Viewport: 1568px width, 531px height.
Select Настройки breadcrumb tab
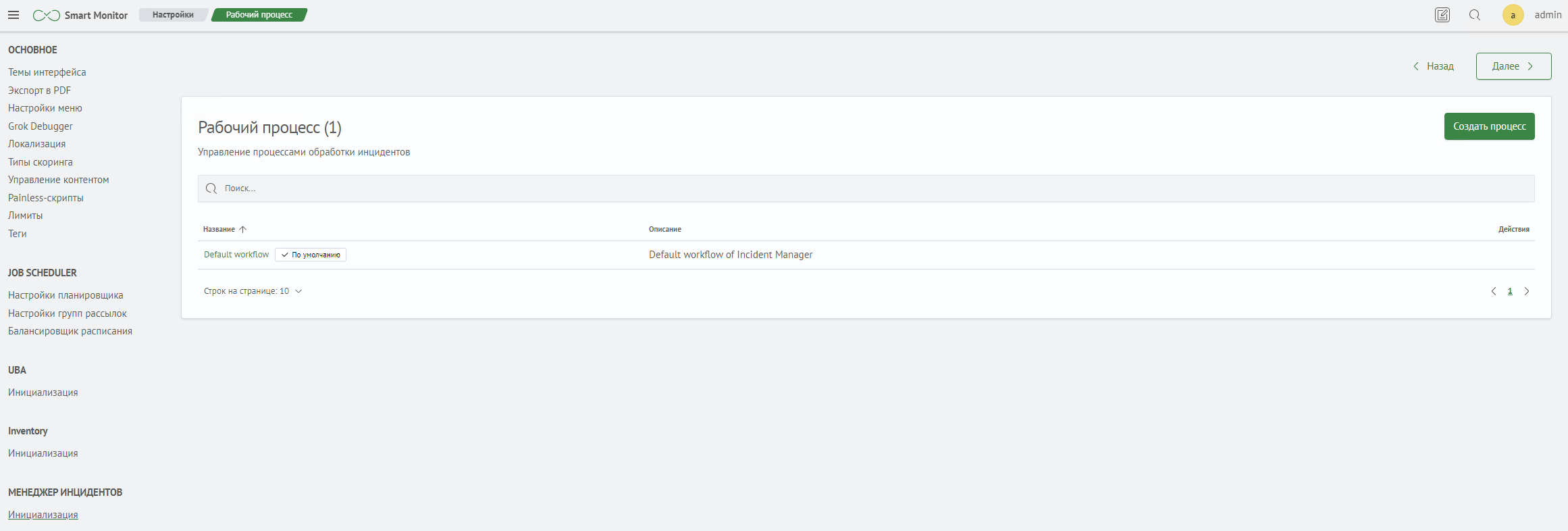(173, 15)
